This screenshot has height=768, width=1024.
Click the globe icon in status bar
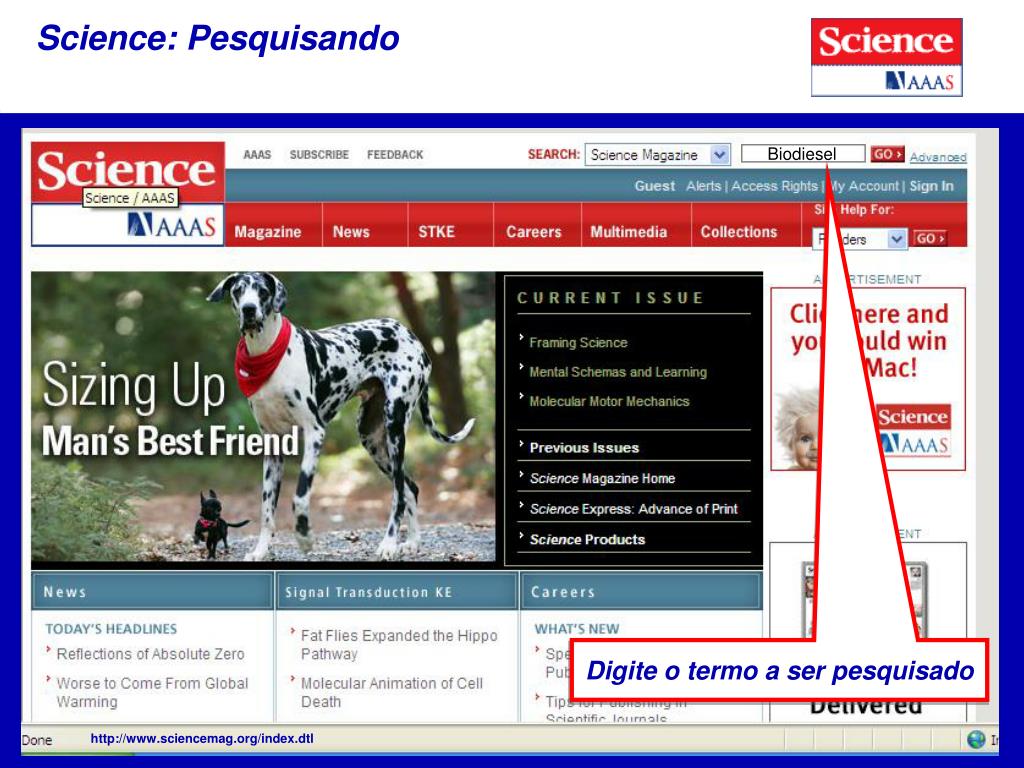tap(976, 739)
